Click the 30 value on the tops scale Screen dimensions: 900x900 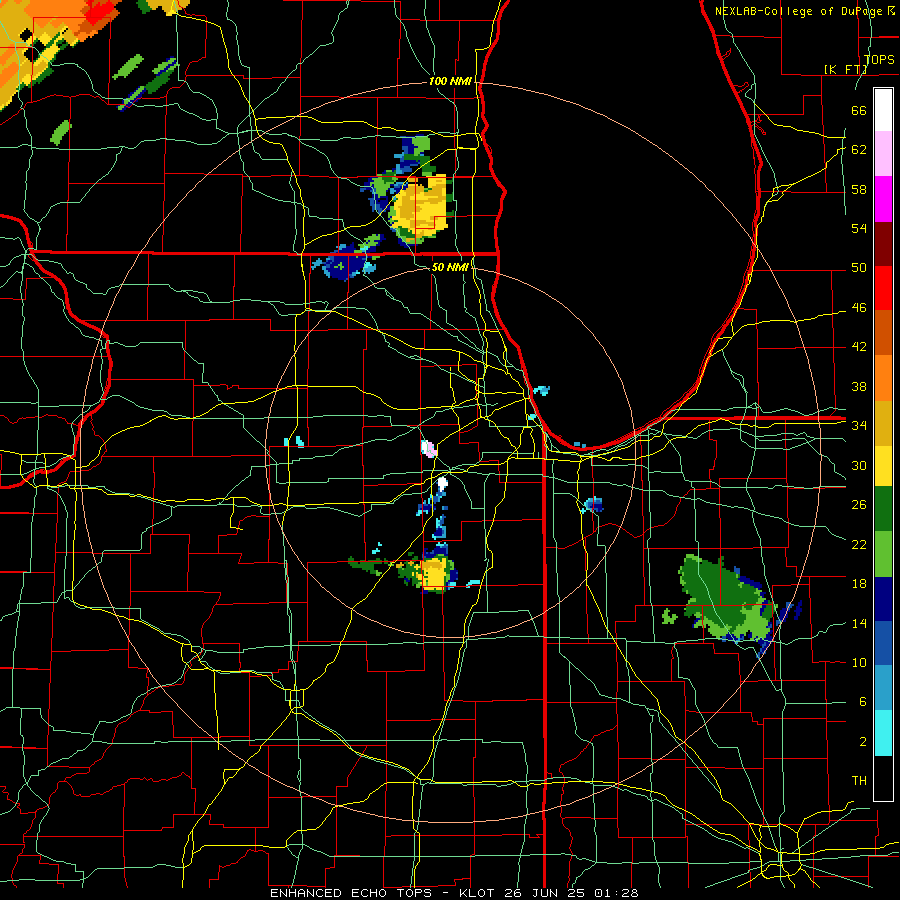859,465
